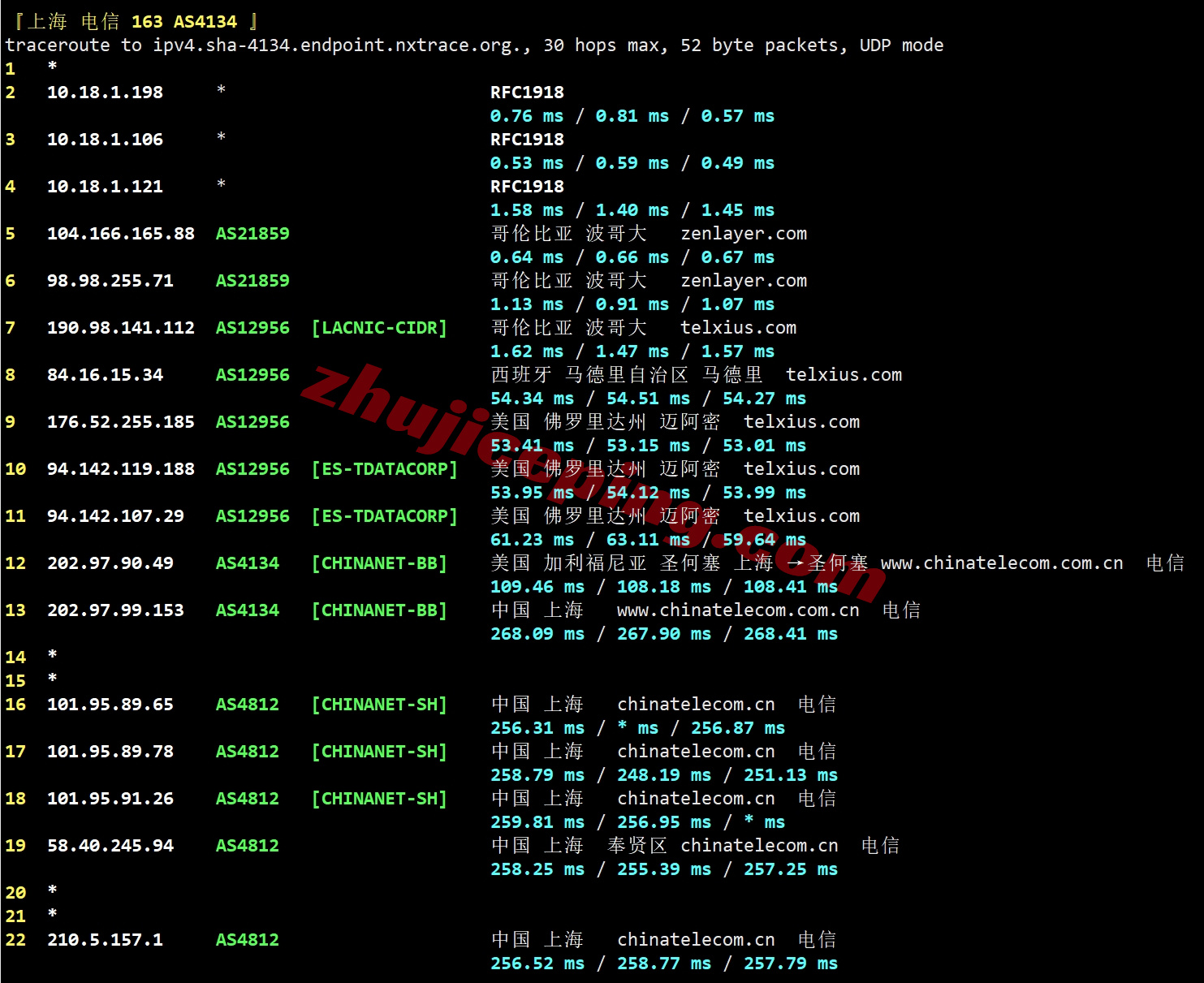Select IP address 58.40.245.94
The width and height of the screenshot is (1204, 983).
click(110, 846)
